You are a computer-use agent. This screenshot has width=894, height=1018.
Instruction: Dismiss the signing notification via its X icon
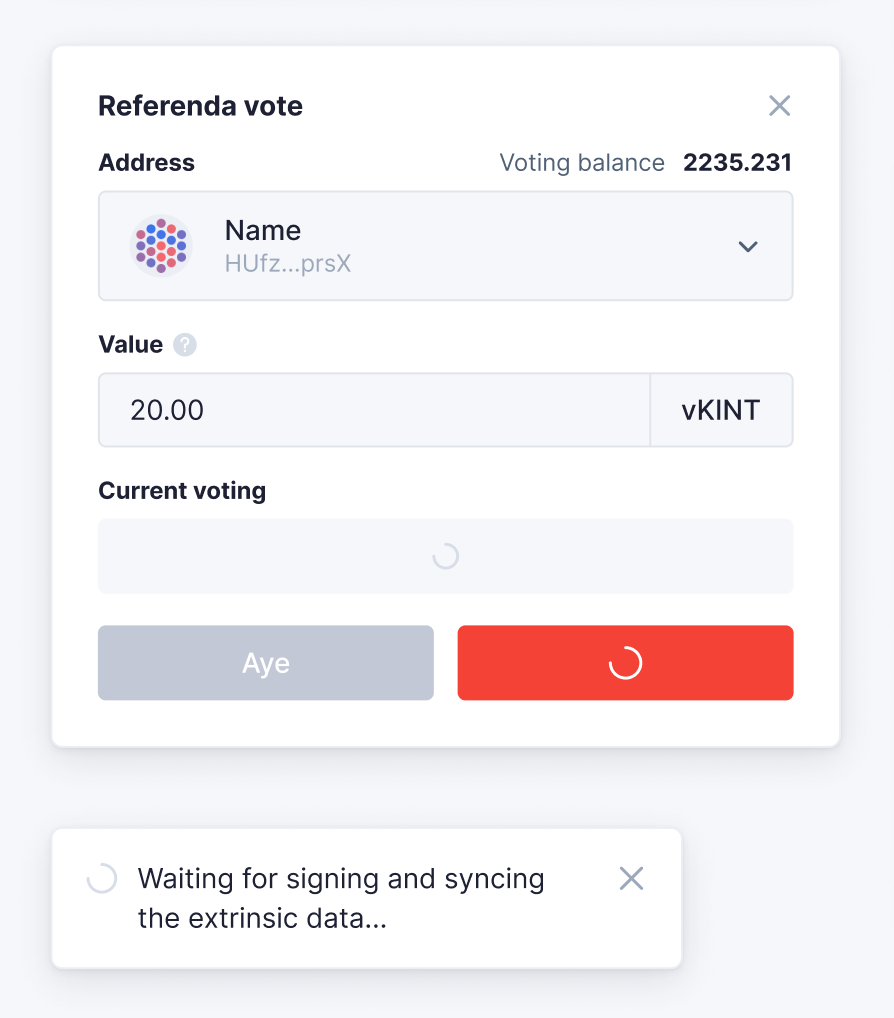[x=631, y=878]
